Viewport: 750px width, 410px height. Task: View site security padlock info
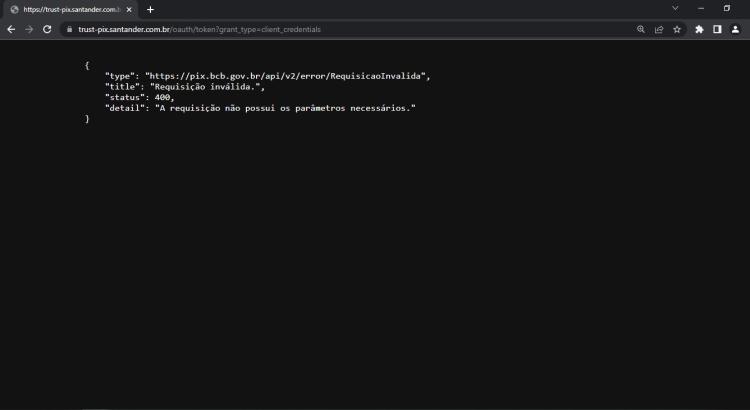pyautogui.click(x=69, y=29)
